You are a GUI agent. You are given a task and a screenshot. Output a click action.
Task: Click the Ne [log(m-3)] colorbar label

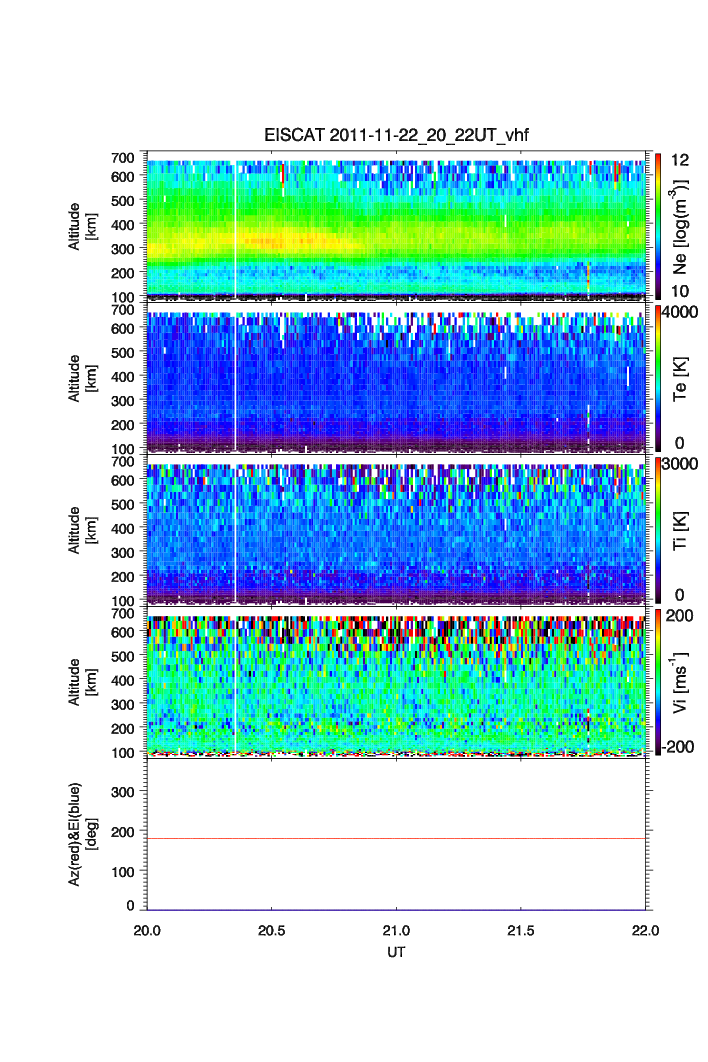click(680, 228)
